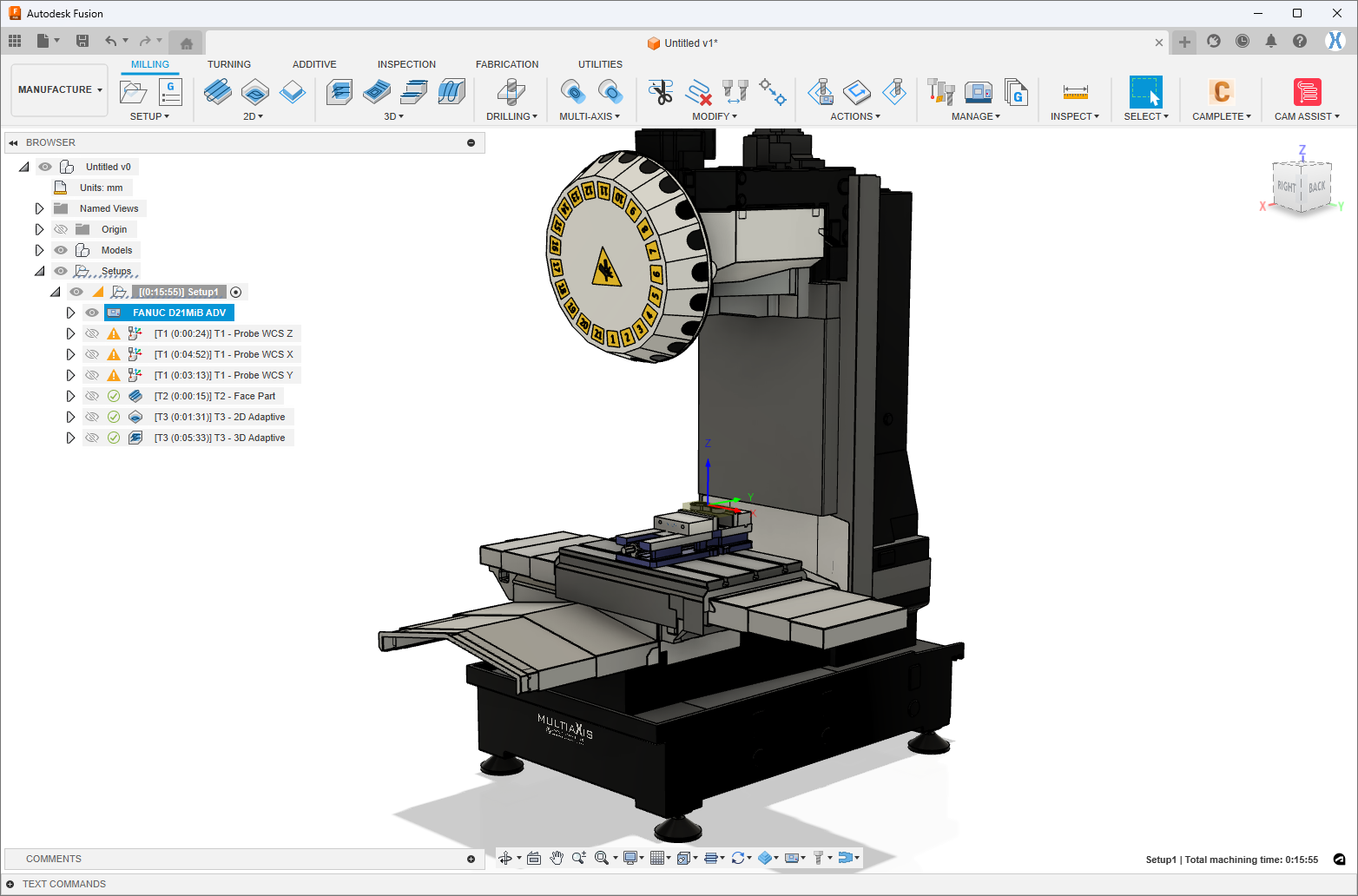
Task: Toggle visibility of the Models folder
Action: (x=61, y=250)
